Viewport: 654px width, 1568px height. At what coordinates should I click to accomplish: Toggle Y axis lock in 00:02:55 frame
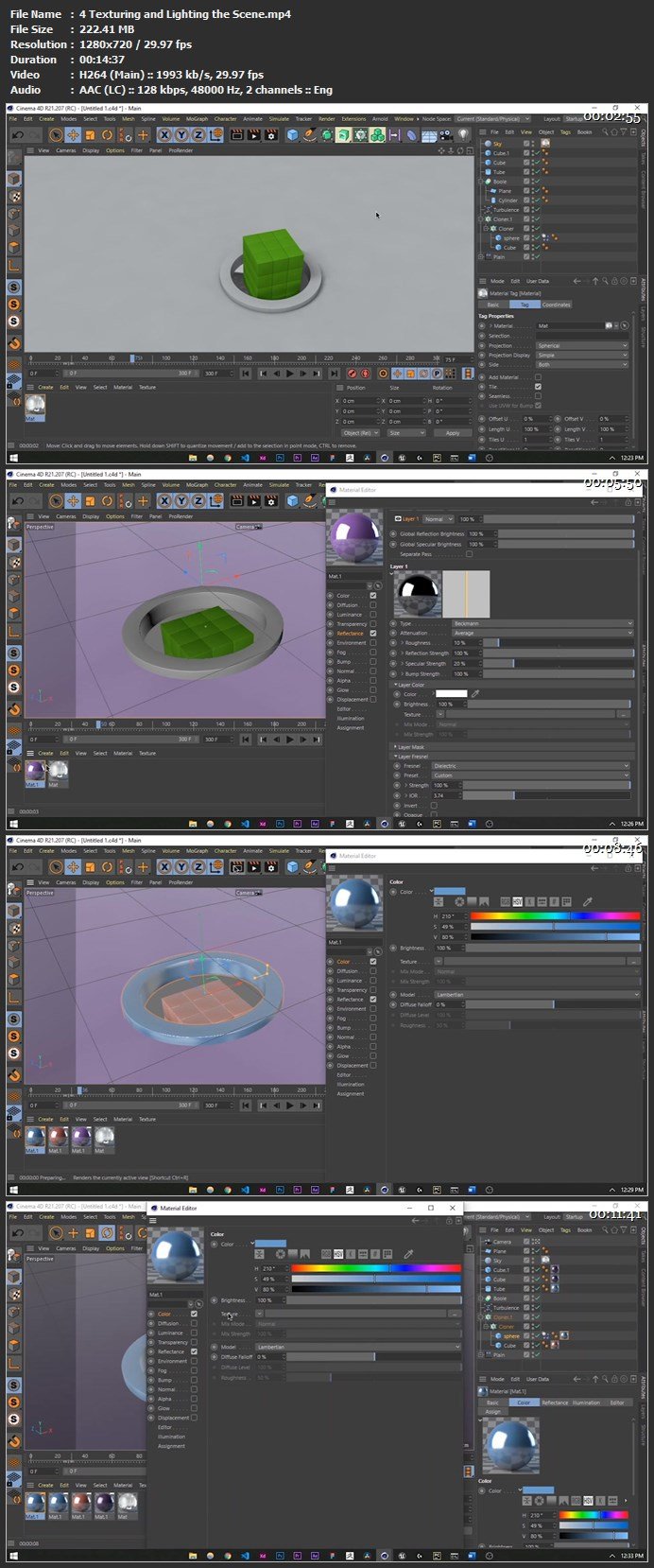(x=181, y=135)
